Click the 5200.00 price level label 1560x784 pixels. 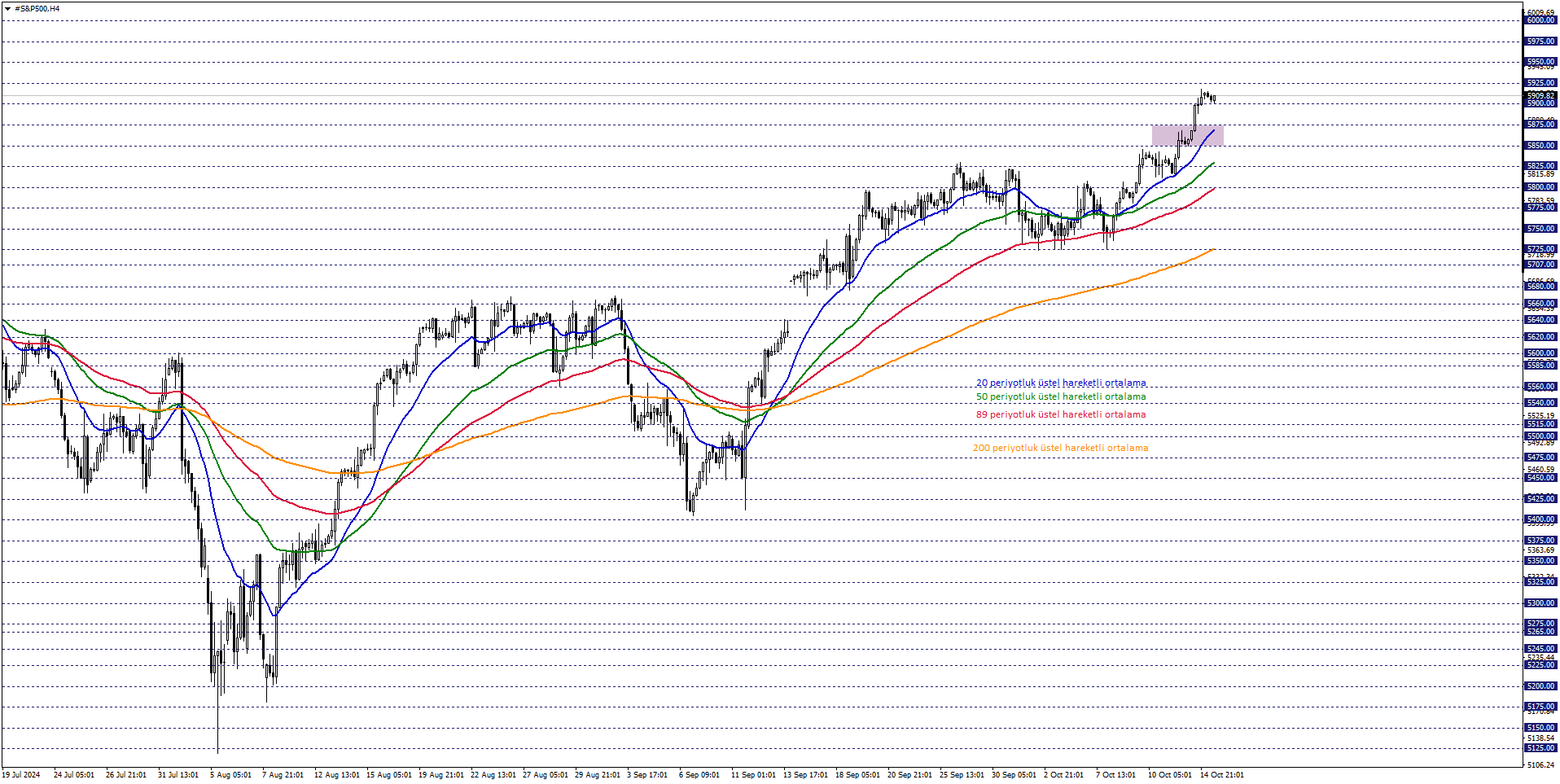[1540, 686]
